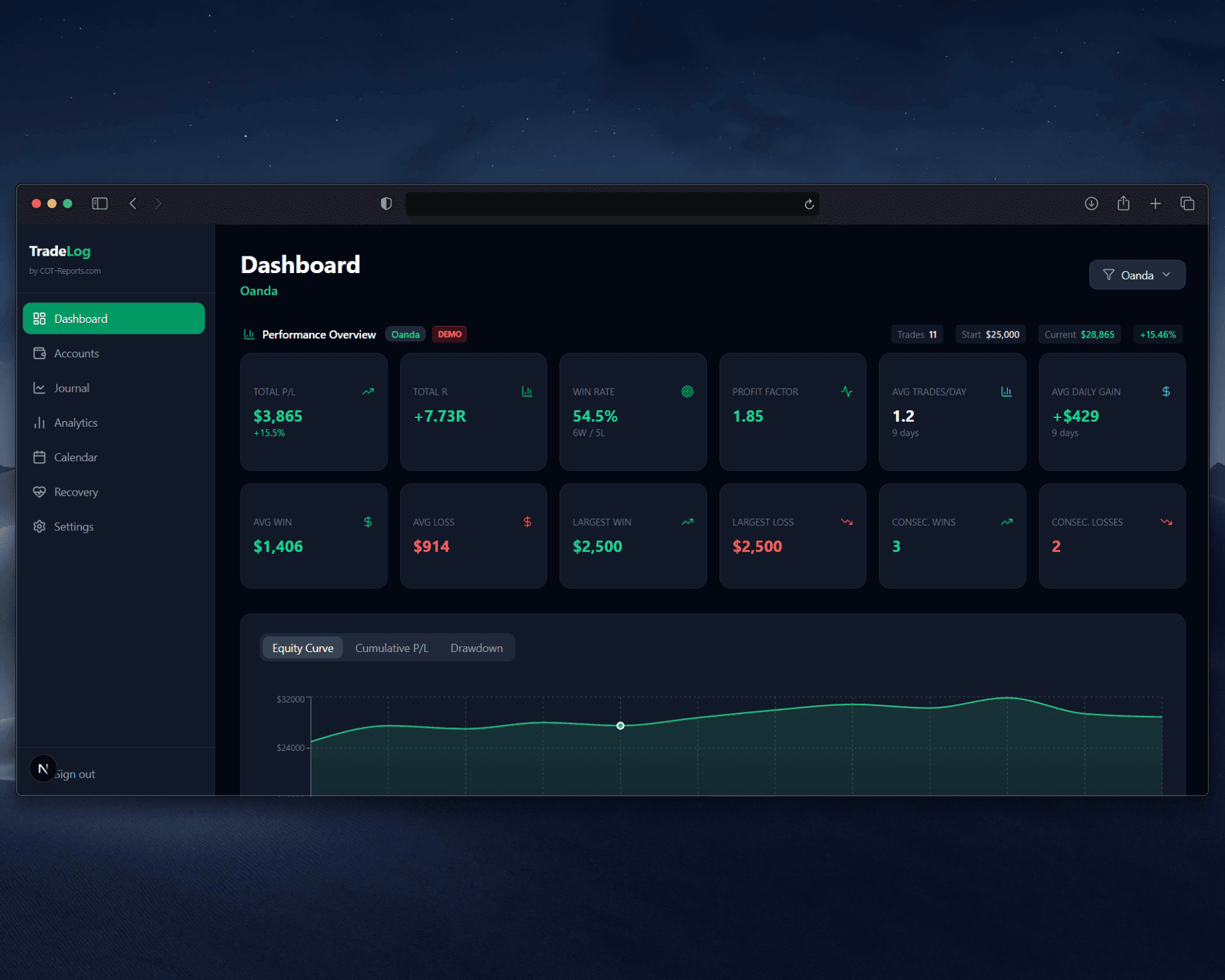Switch to the Drawdown tab
Screen dimensions: 1225x980
(x=476, y=648)
